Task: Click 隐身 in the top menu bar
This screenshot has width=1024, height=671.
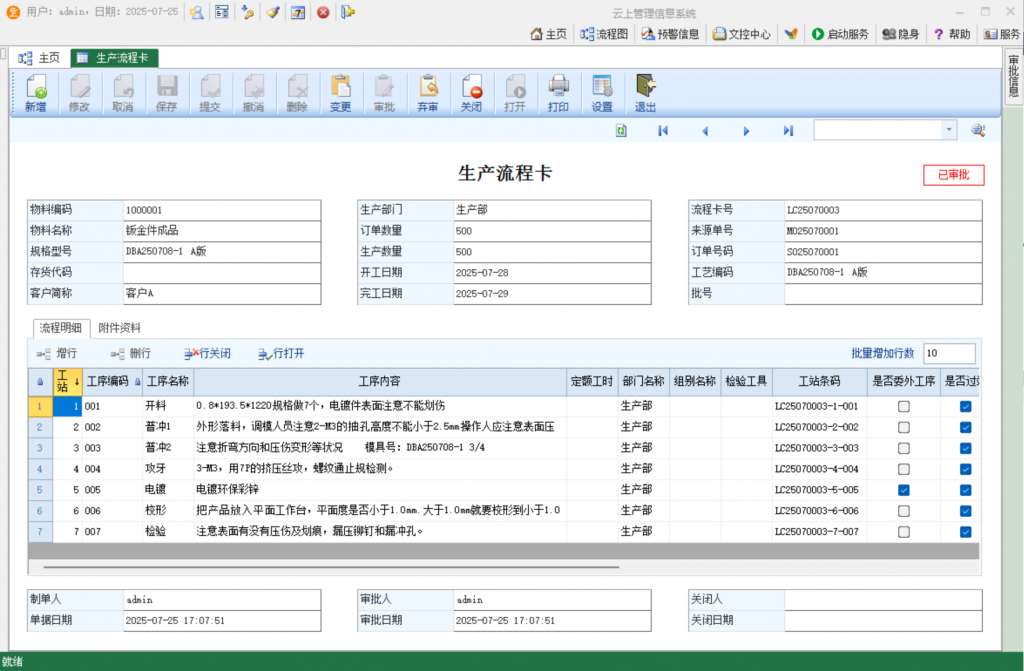Action: (x=901, y=34)
